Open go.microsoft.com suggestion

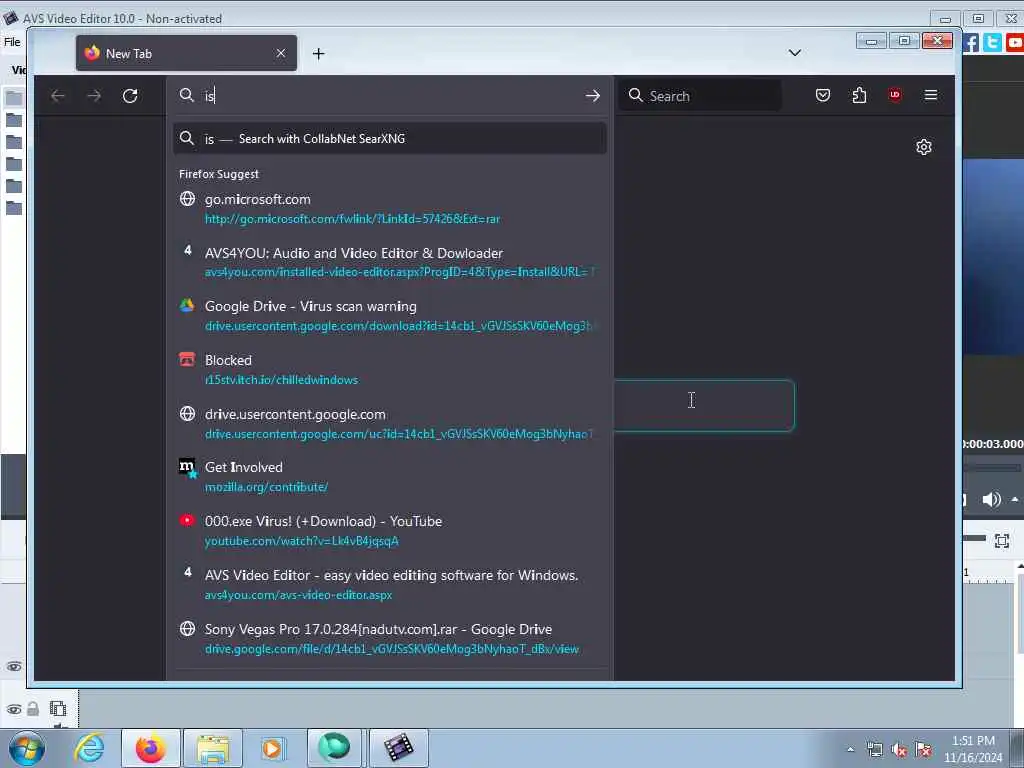389,208
